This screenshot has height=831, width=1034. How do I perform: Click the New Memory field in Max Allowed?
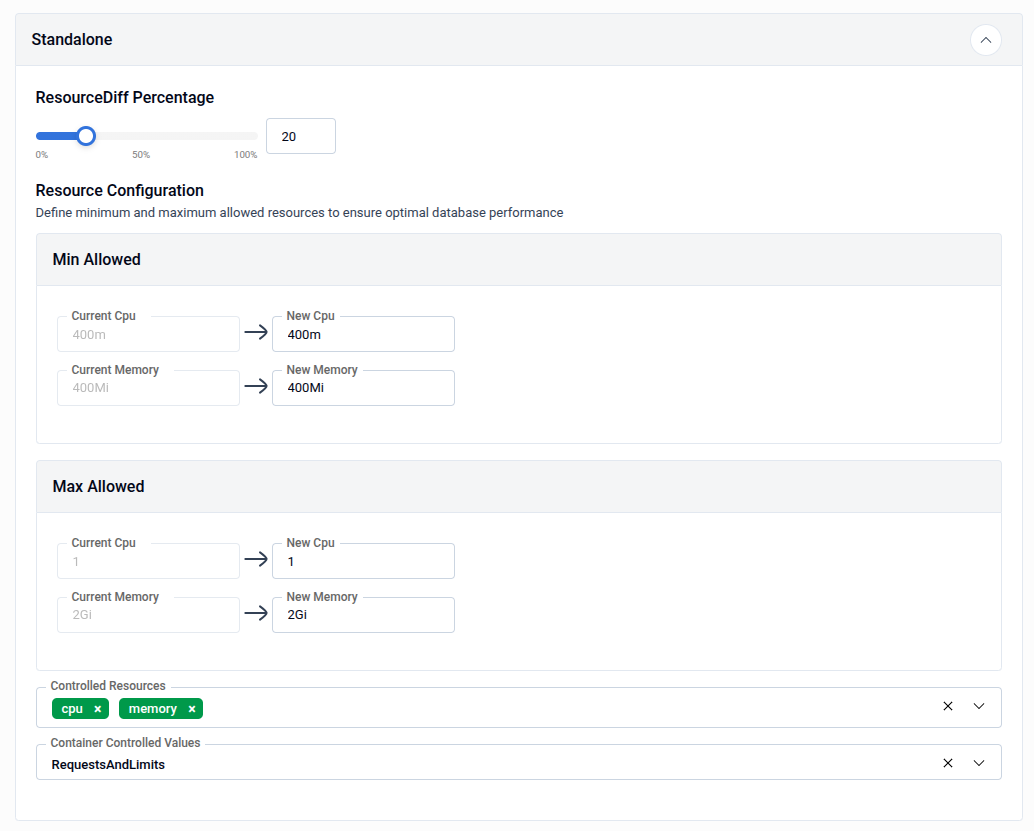(363, 614)
